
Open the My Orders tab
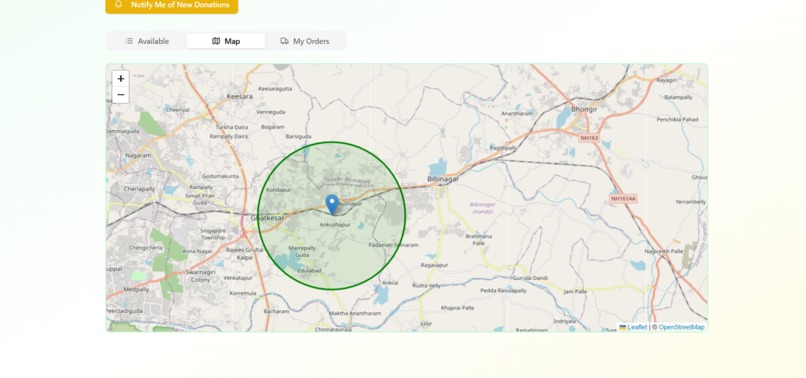(x=305, y=41)
